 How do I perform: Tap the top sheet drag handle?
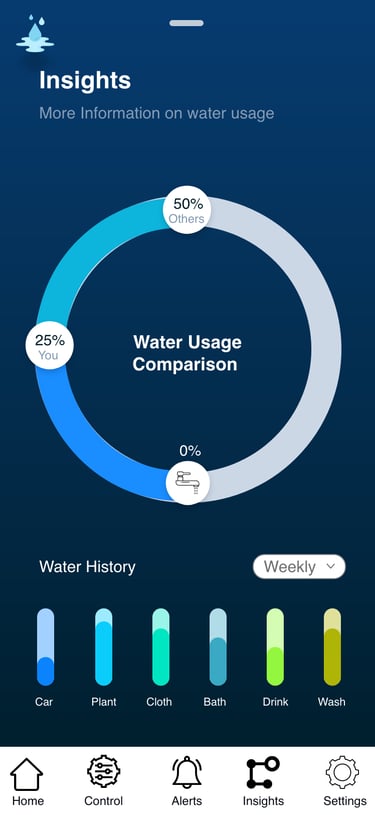click(186, 23)
